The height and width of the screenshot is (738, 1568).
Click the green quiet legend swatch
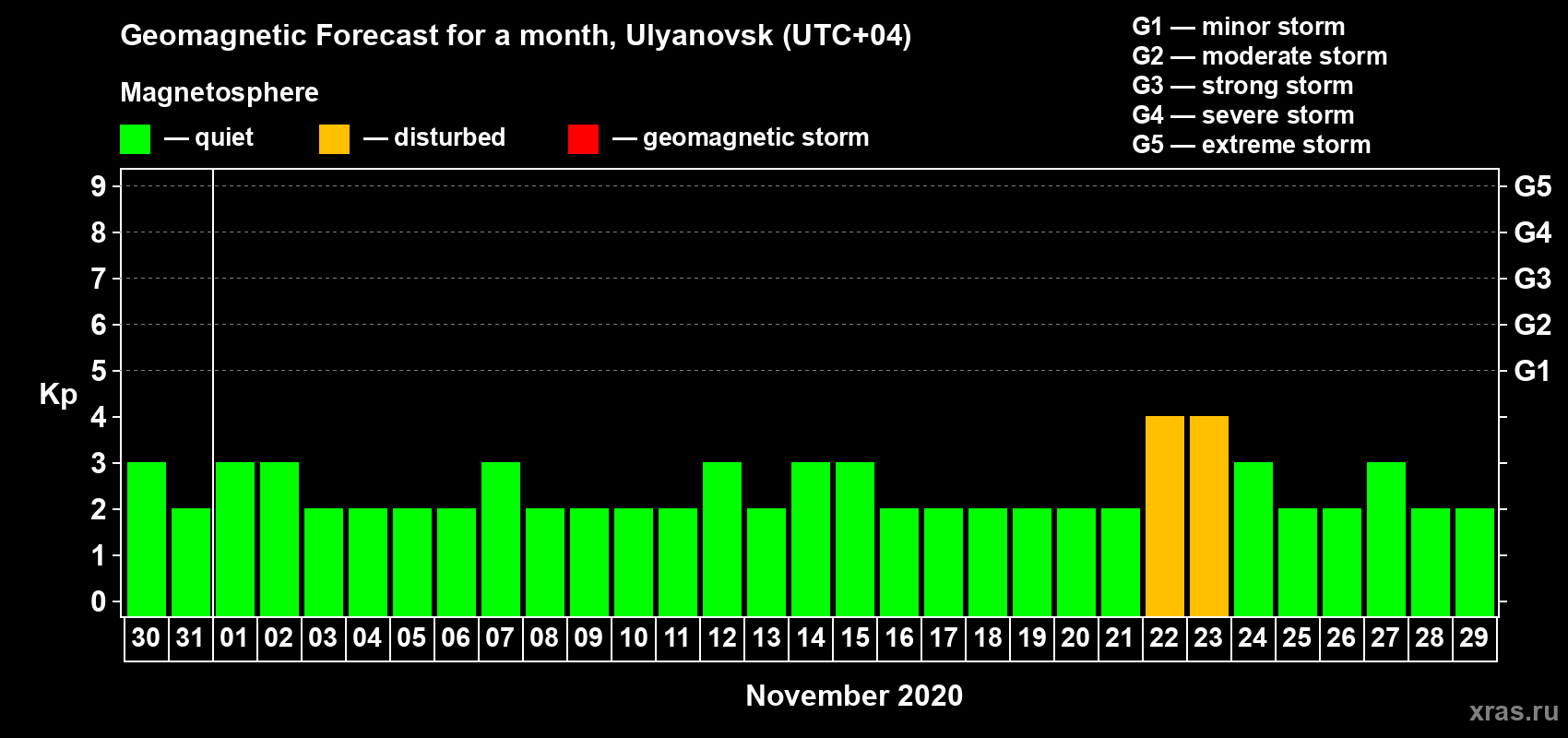[135, 139]
